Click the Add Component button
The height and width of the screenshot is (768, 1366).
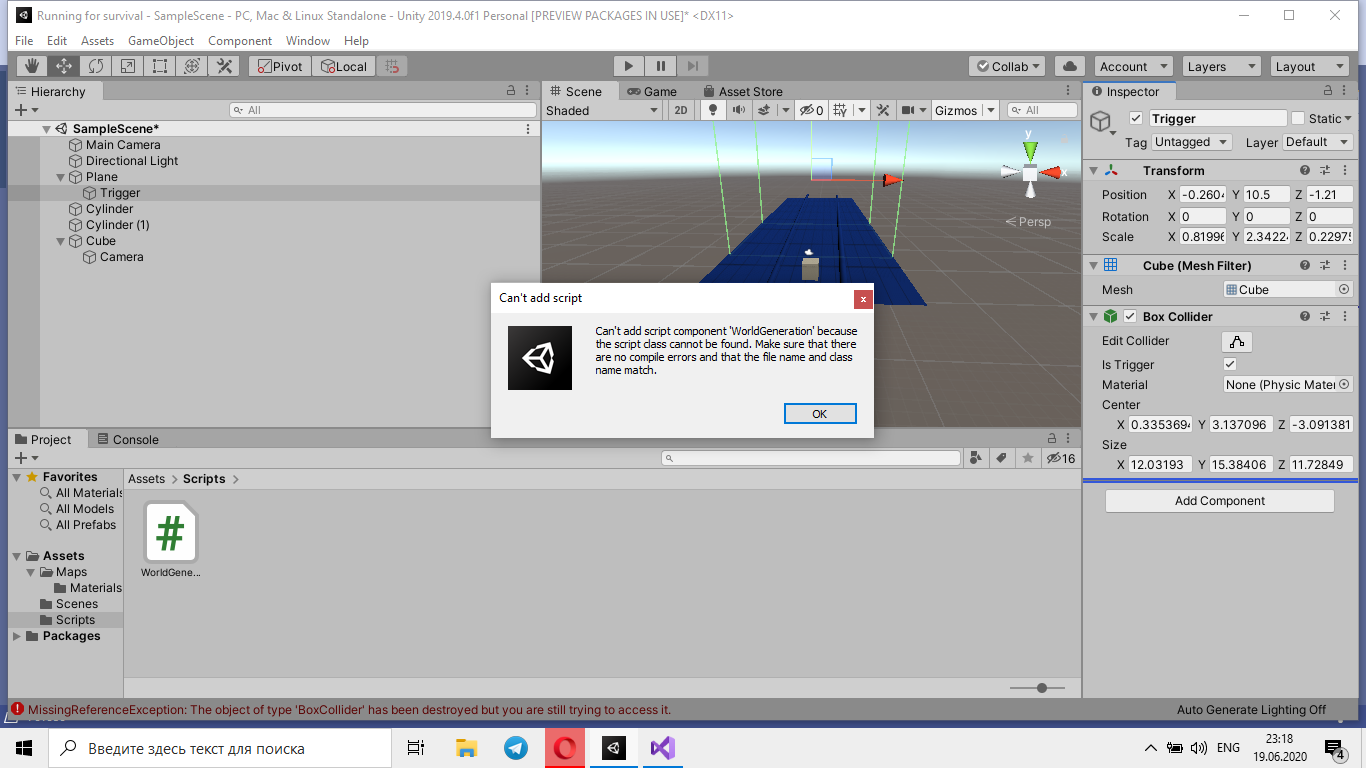[x=1220, y=501]
